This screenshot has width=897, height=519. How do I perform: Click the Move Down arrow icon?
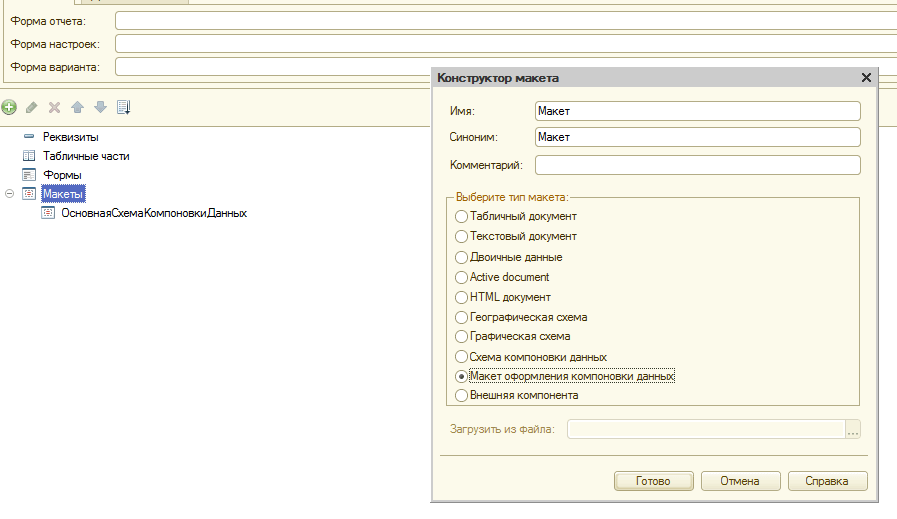tap(100, 107)
